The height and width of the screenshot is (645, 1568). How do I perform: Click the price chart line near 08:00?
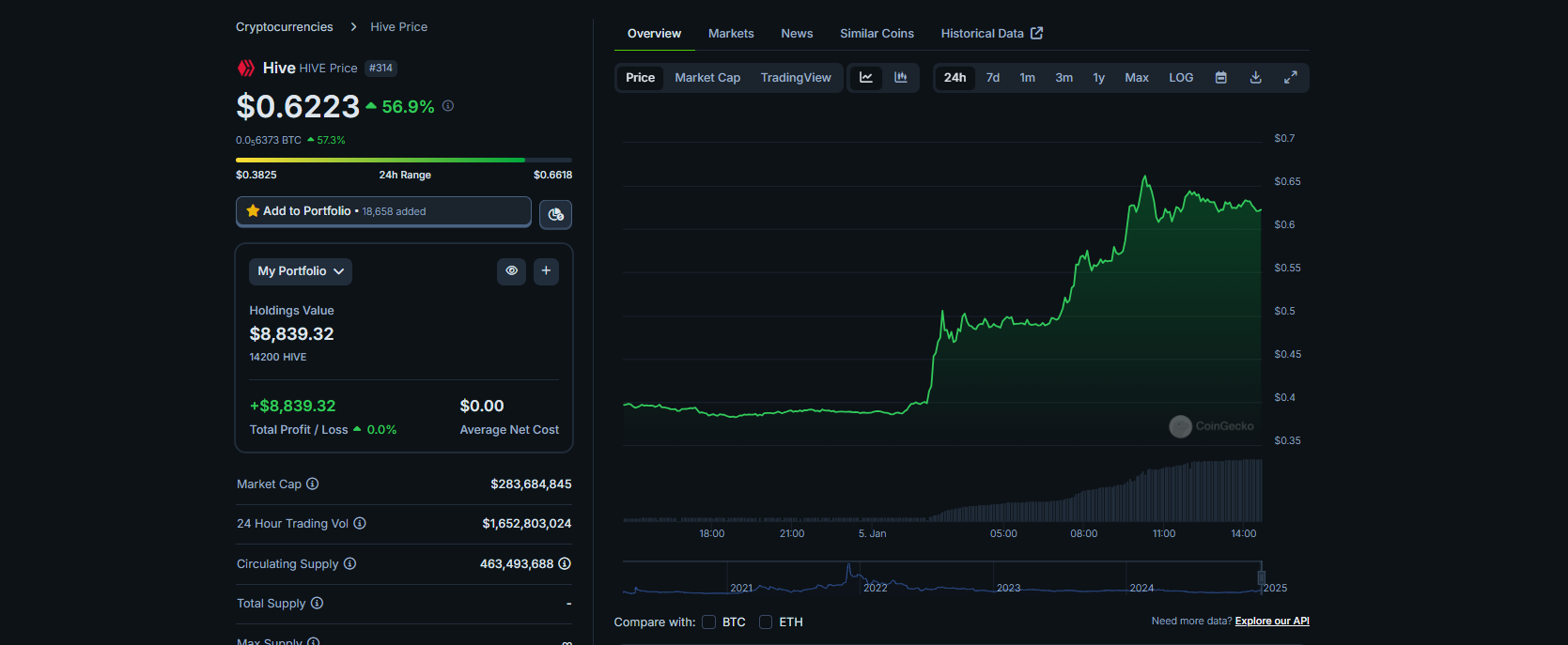1084,256
